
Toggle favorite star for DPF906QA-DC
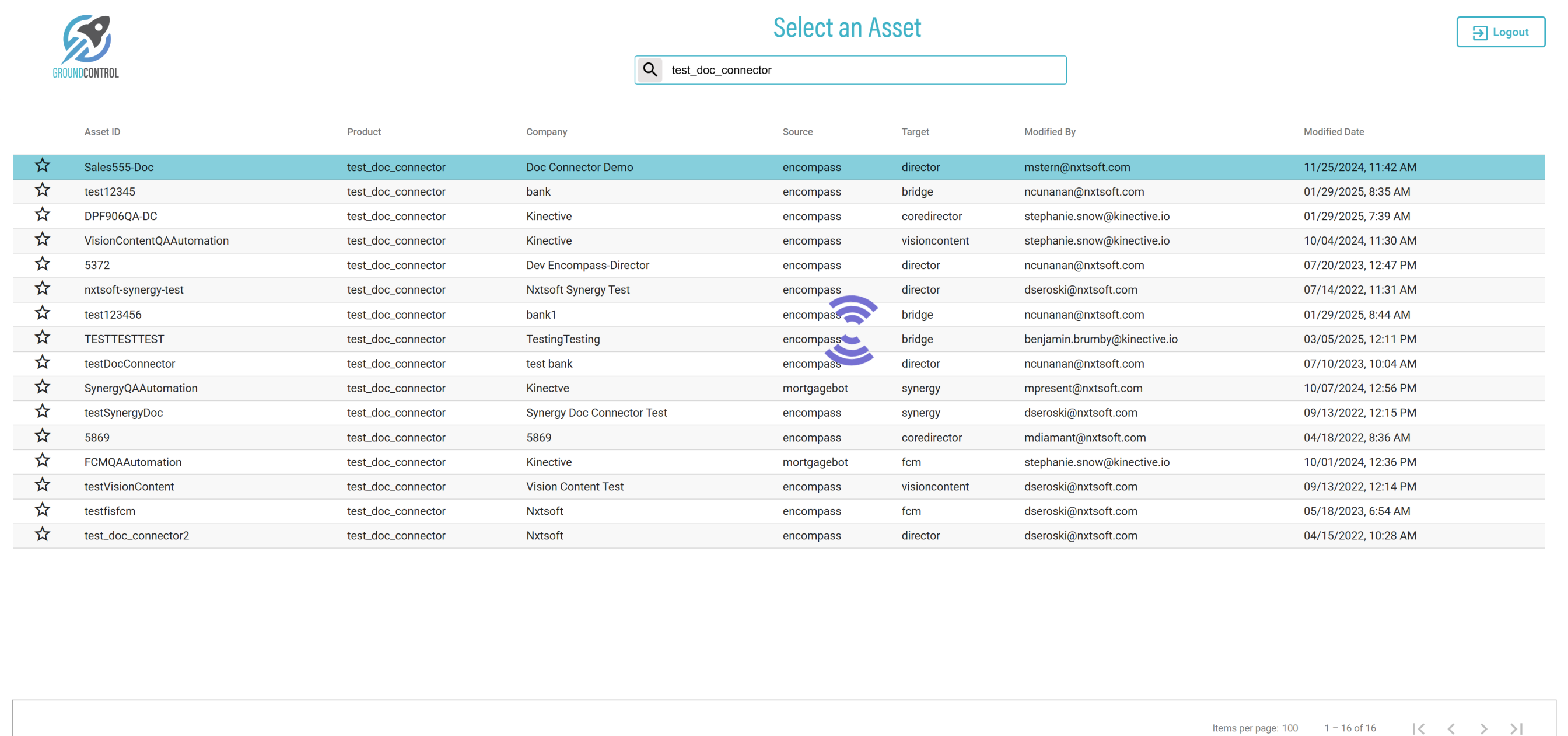tap(42, 214)
